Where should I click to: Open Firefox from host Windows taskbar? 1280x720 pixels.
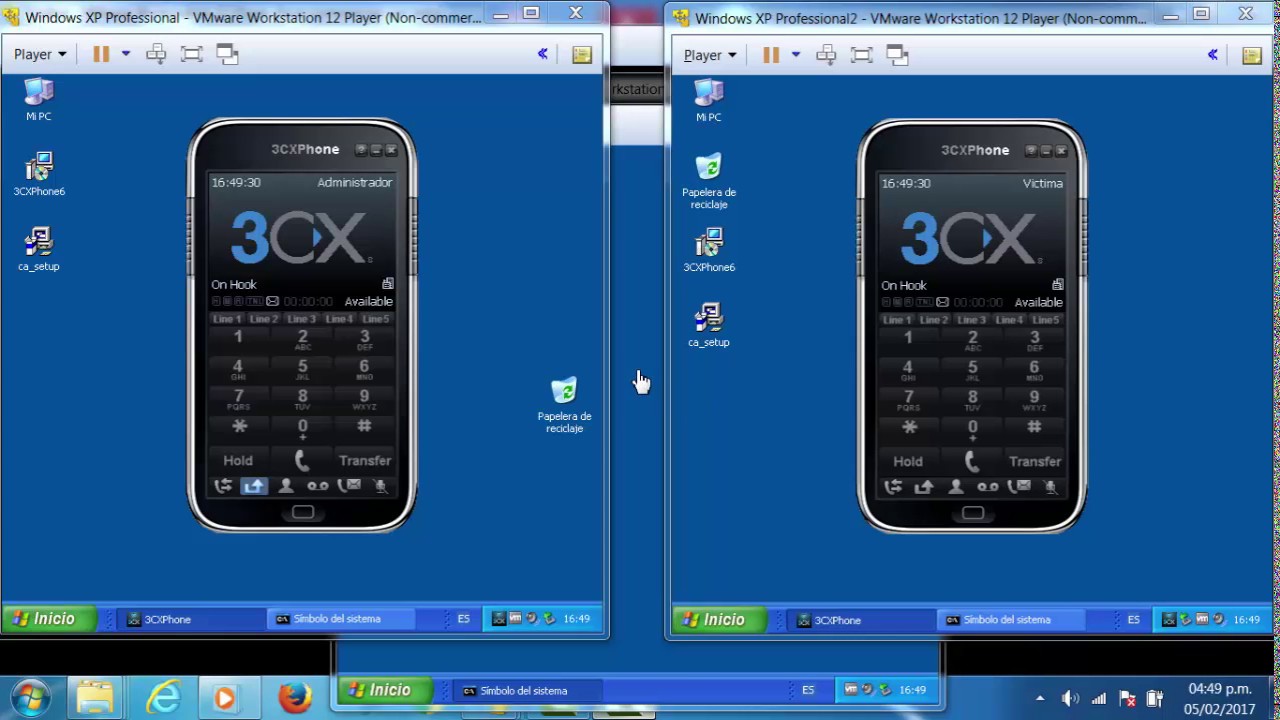point(294,696)
